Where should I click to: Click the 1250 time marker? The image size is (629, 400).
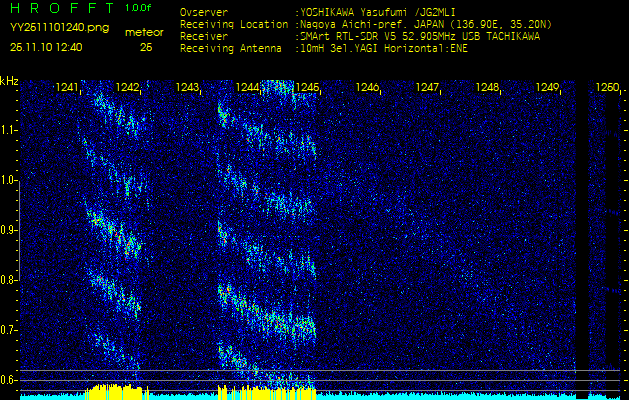pyautogui.click(x=607, y=87)
